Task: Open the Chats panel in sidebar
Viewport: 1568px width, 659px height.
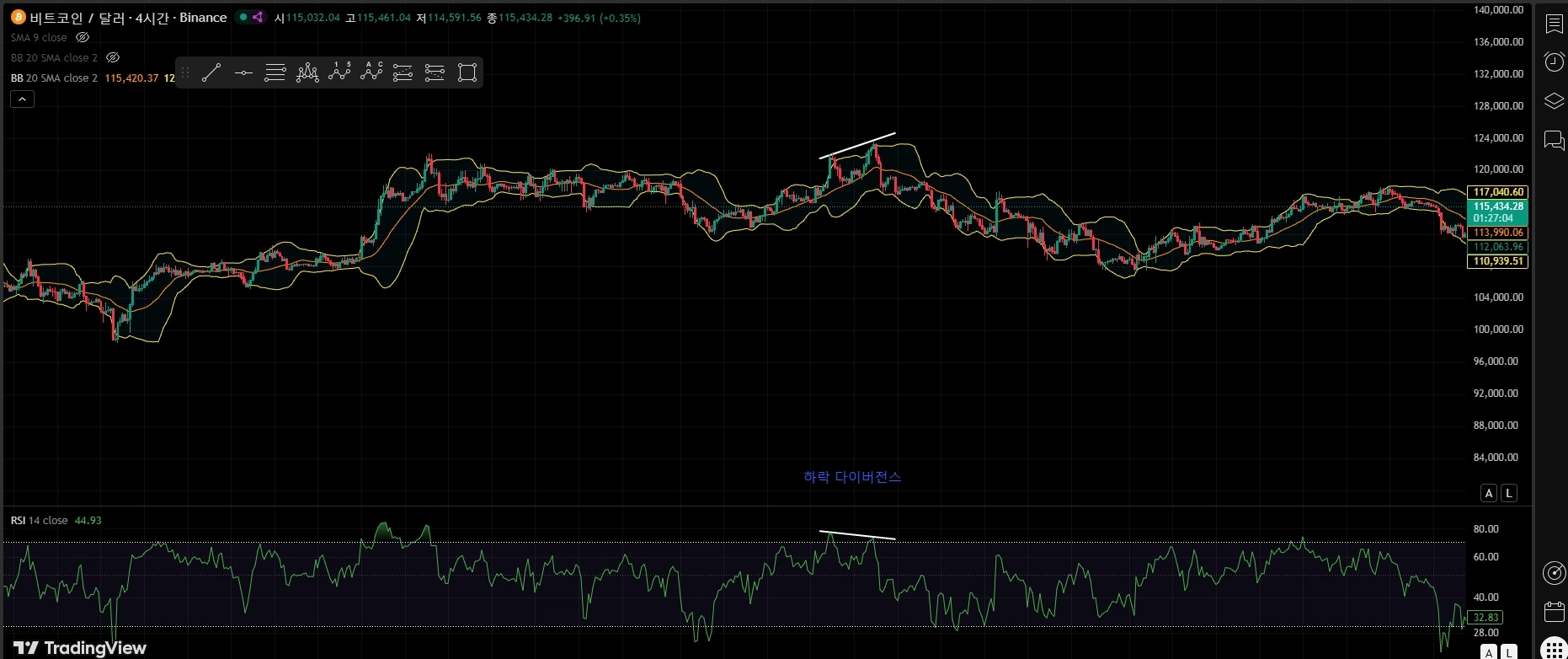Action: [1554, 140]
